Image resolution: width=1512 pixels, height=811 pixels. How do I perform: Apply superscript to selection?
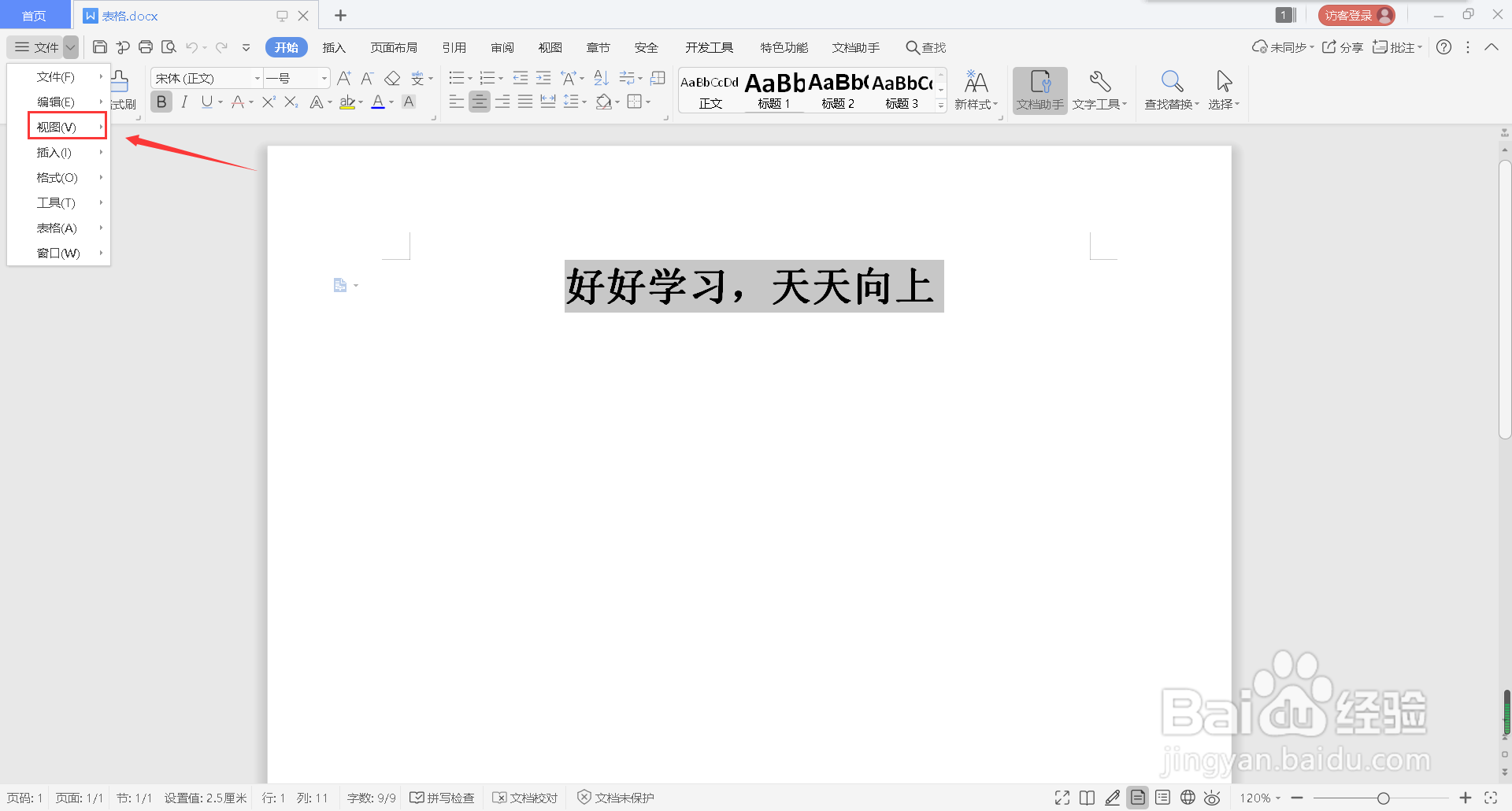pyautogui.click(x=269, y=102)
